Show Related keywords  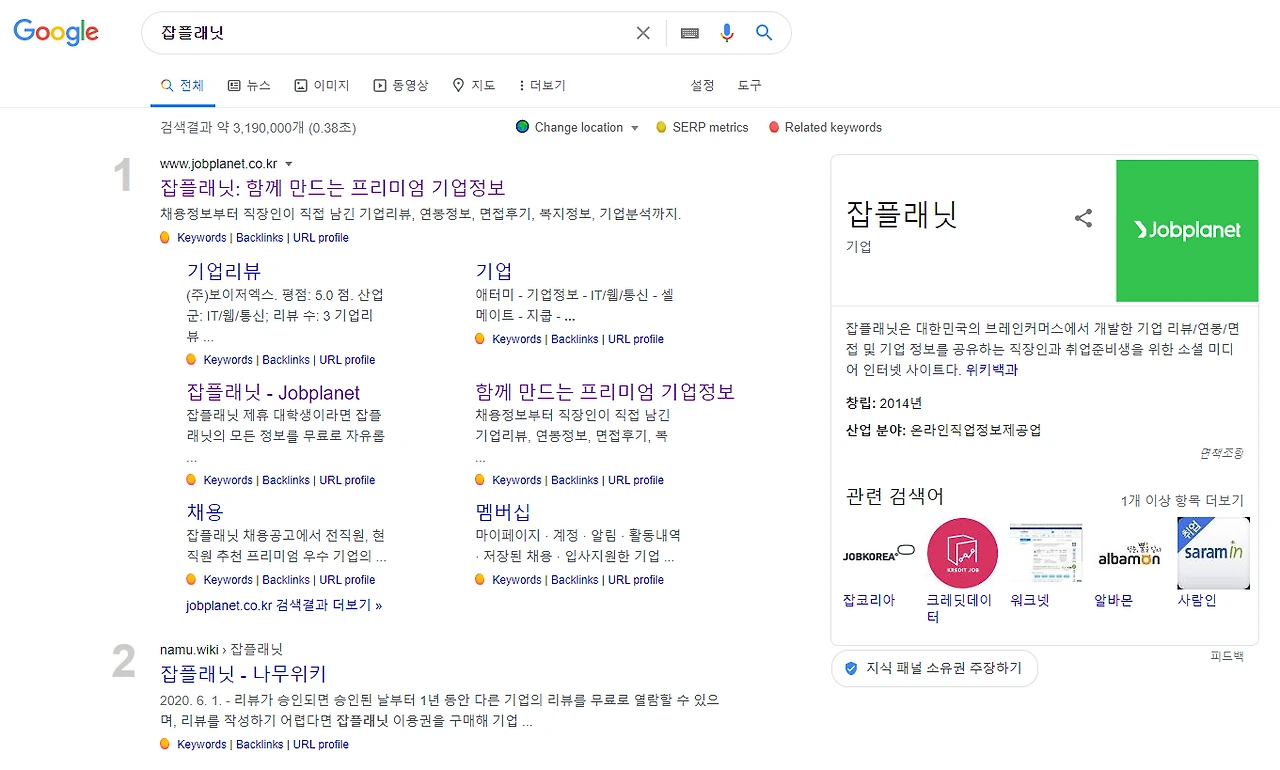(x=825, y=128)
